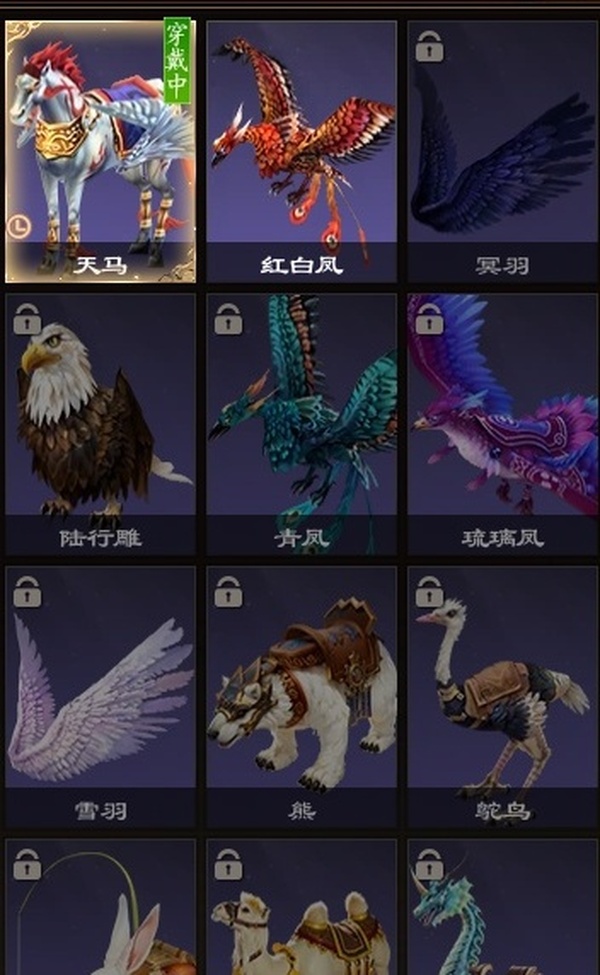Select the 天马 winged horse mount card

pos(100,152)
